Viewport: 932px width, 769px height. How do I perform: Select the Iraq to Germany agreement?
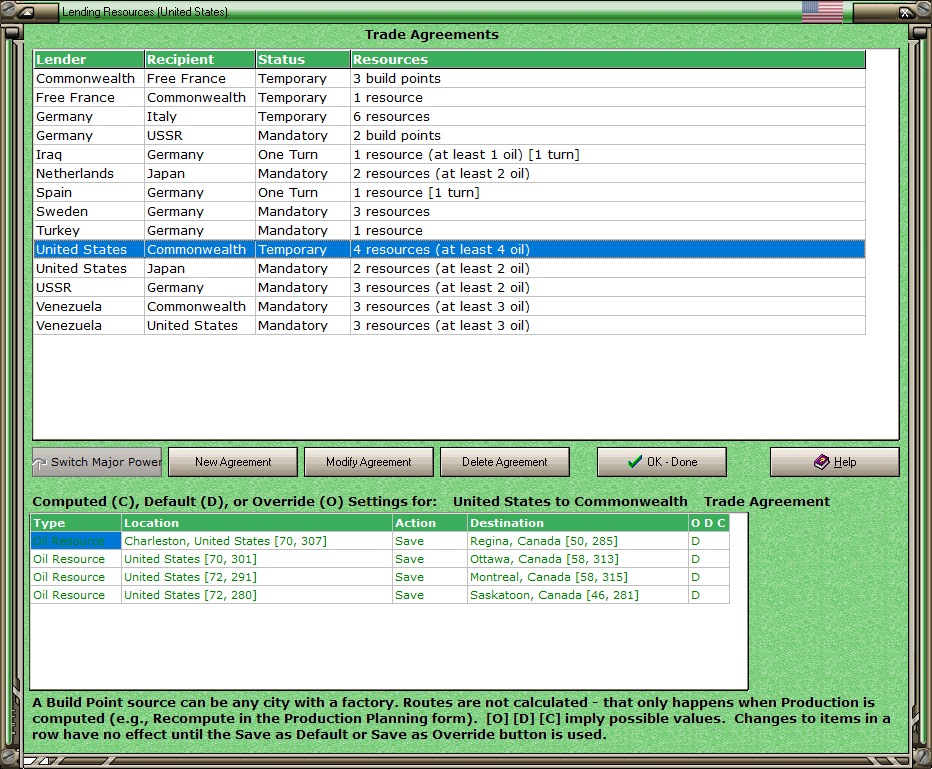[x=449, y=155]
